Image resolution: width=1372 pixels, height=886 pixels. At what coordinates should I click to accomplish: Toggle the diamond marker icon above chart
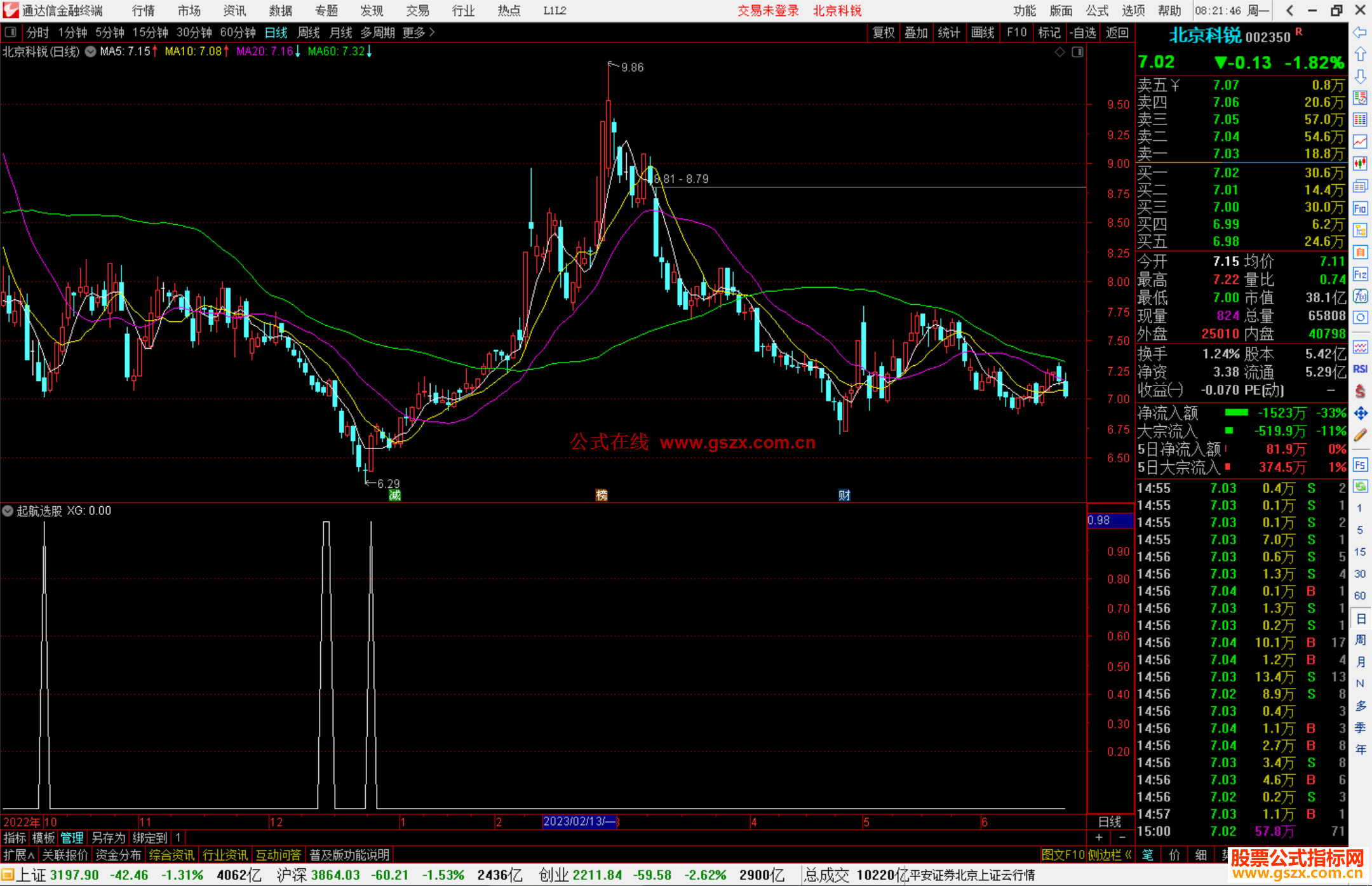click(1059, 52)
